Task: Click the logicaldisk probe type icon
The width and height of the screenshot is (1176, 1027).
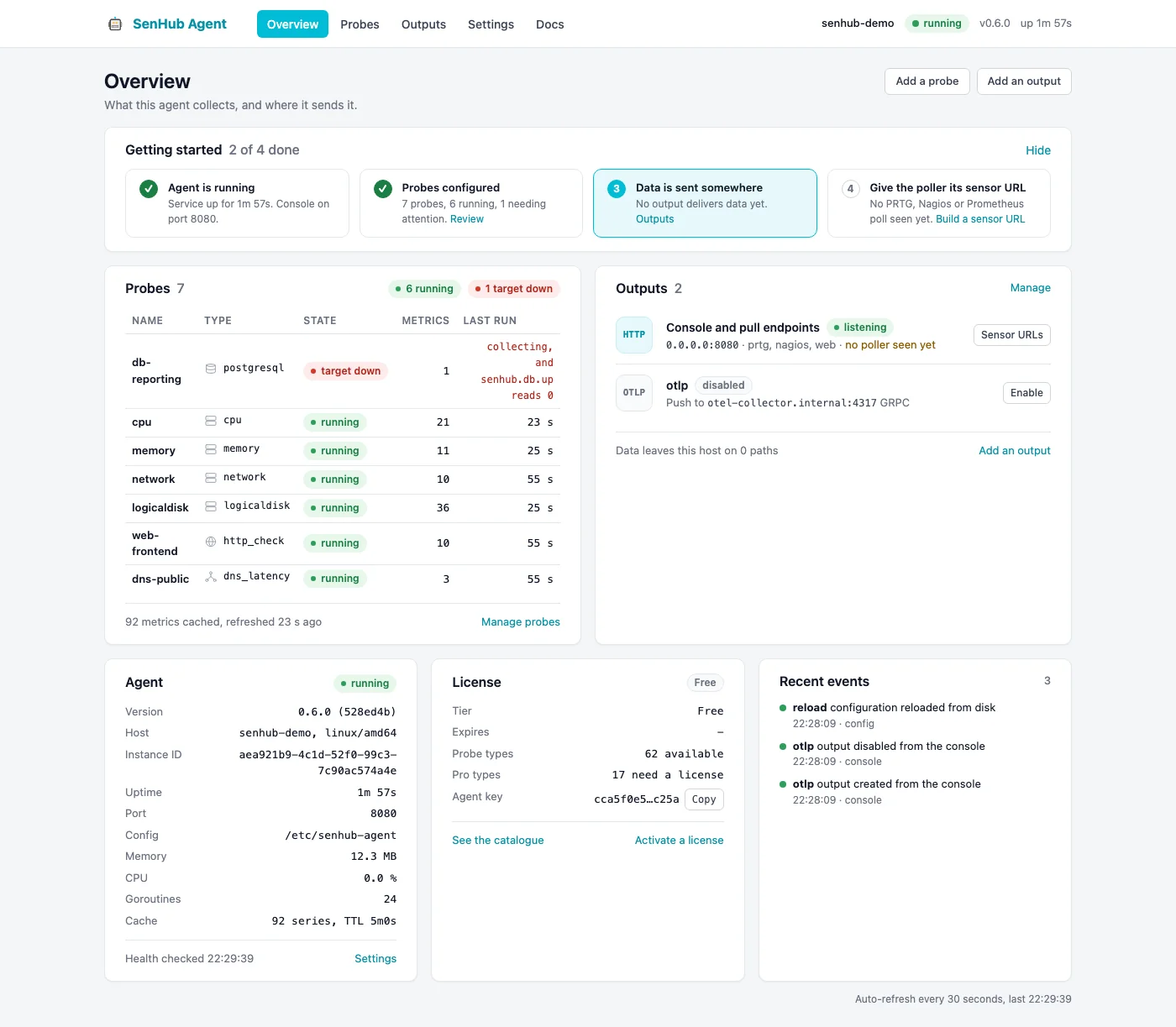Action: click(211, 506)
